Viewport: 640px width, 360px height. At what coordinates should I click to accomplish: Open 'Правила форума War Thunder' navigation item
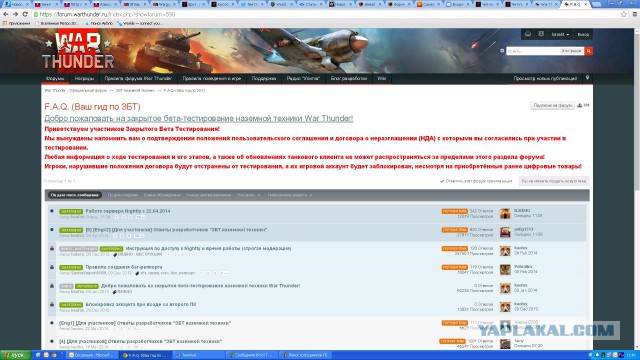(x=138, y=78)
